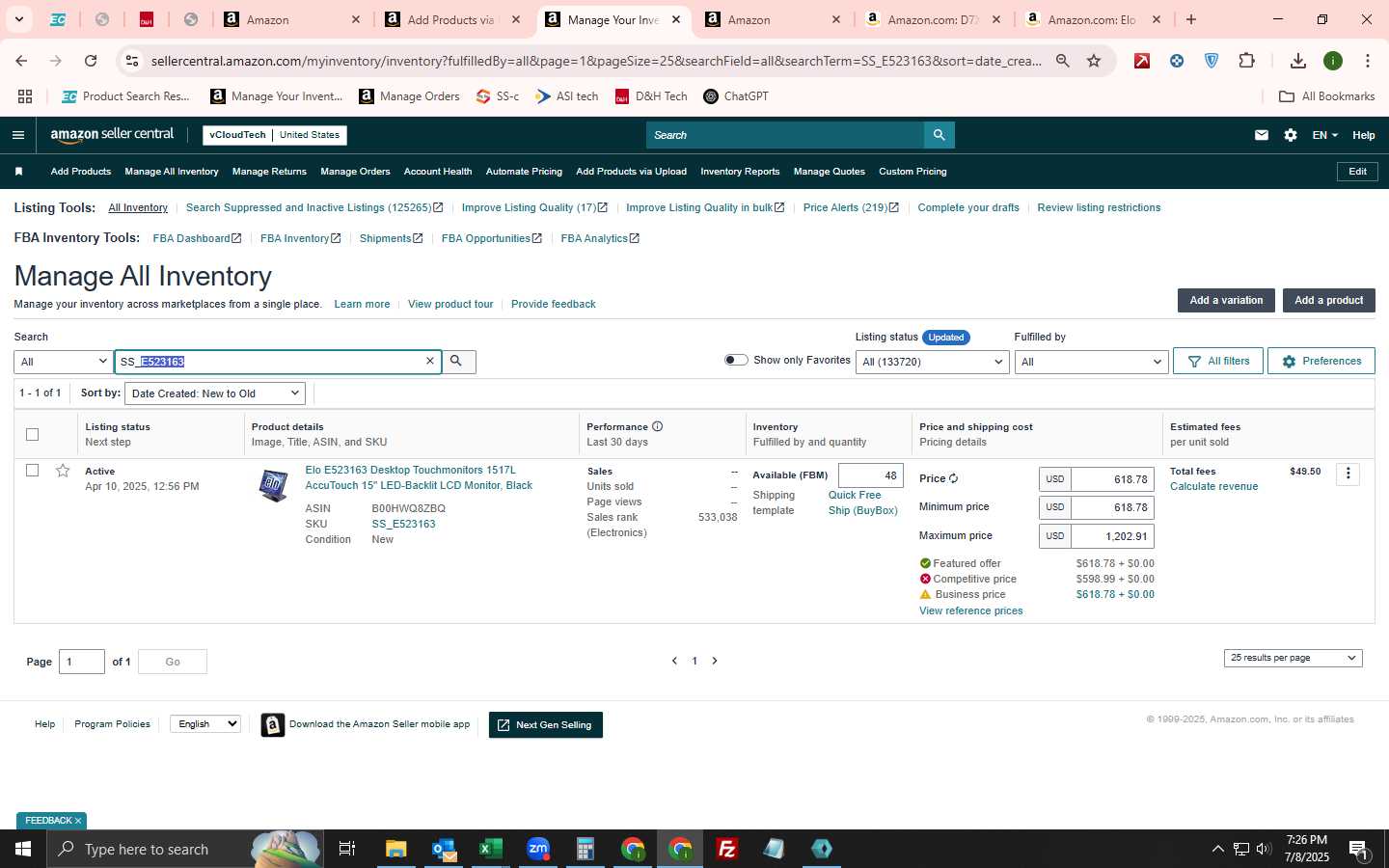Screen dimensions: 1389x868
Task: Open the Fulfilled by dropdown
Action: (x=1091, y=362)
